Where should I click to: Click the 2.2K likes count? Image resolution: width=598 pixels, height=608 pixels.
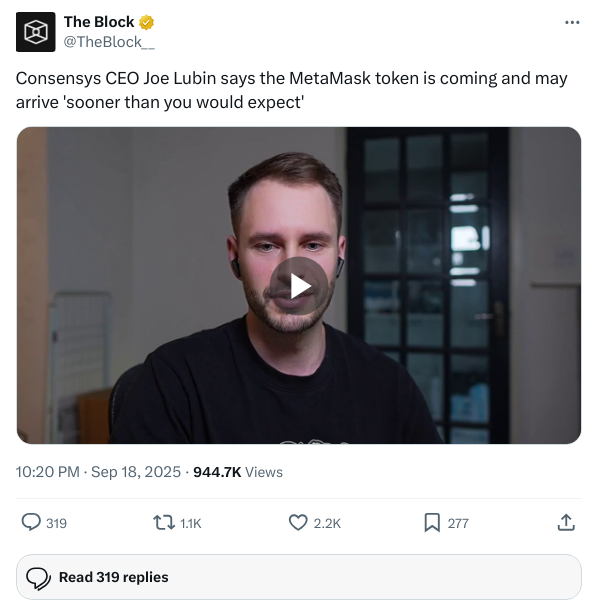[x=327, y=523]
